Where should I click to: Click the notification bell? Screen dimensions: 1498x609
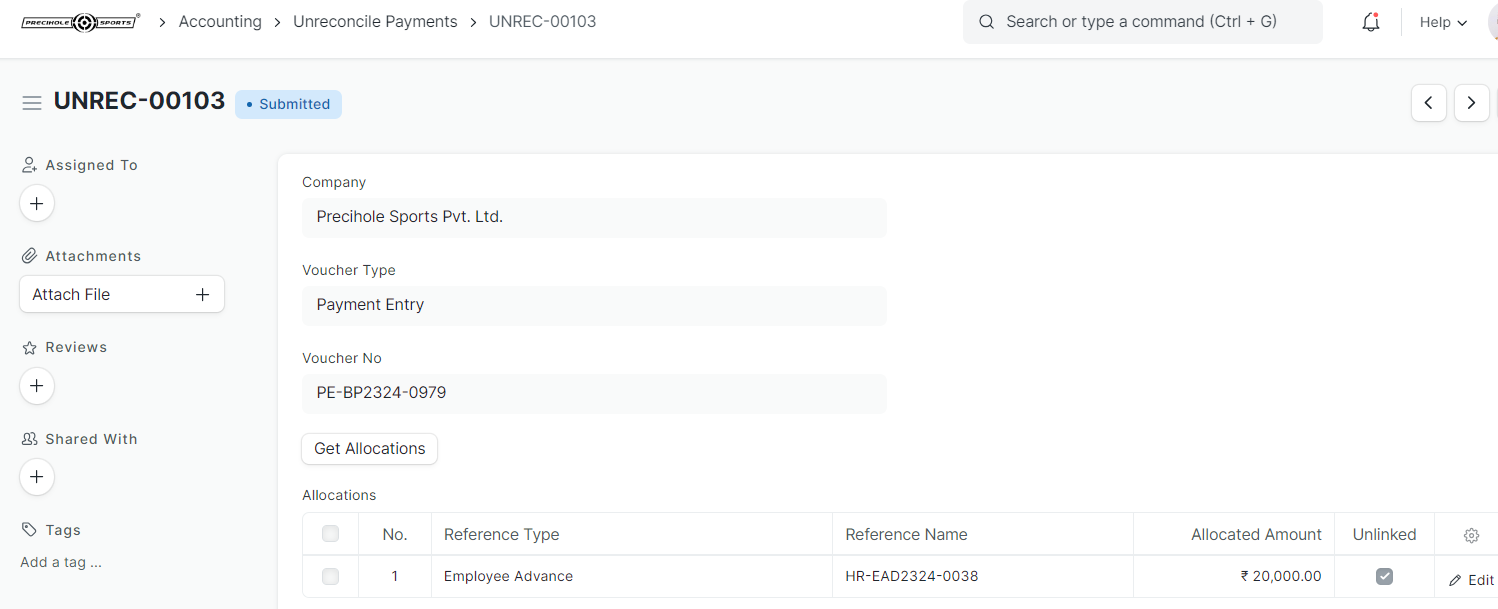(1370, 21)
